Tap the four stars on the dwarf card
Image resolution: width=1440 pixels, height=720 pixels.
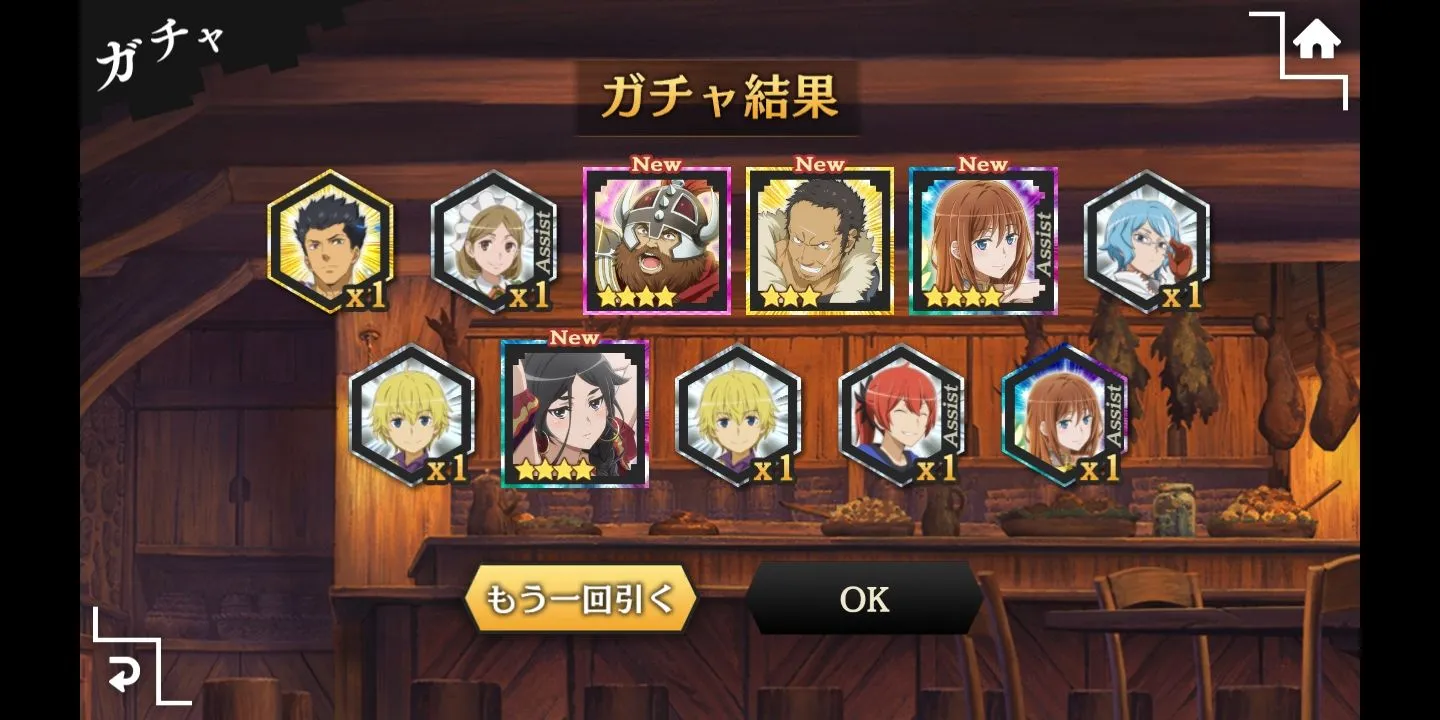636,297
